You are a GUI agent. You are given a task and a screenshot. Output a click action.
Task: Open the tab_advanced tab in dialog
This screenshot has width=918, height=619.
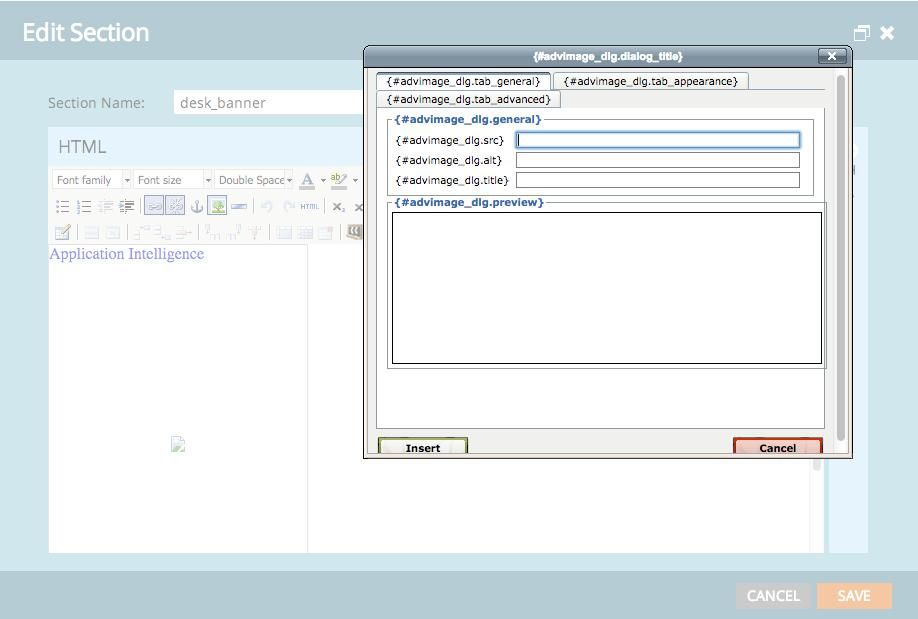468,99
